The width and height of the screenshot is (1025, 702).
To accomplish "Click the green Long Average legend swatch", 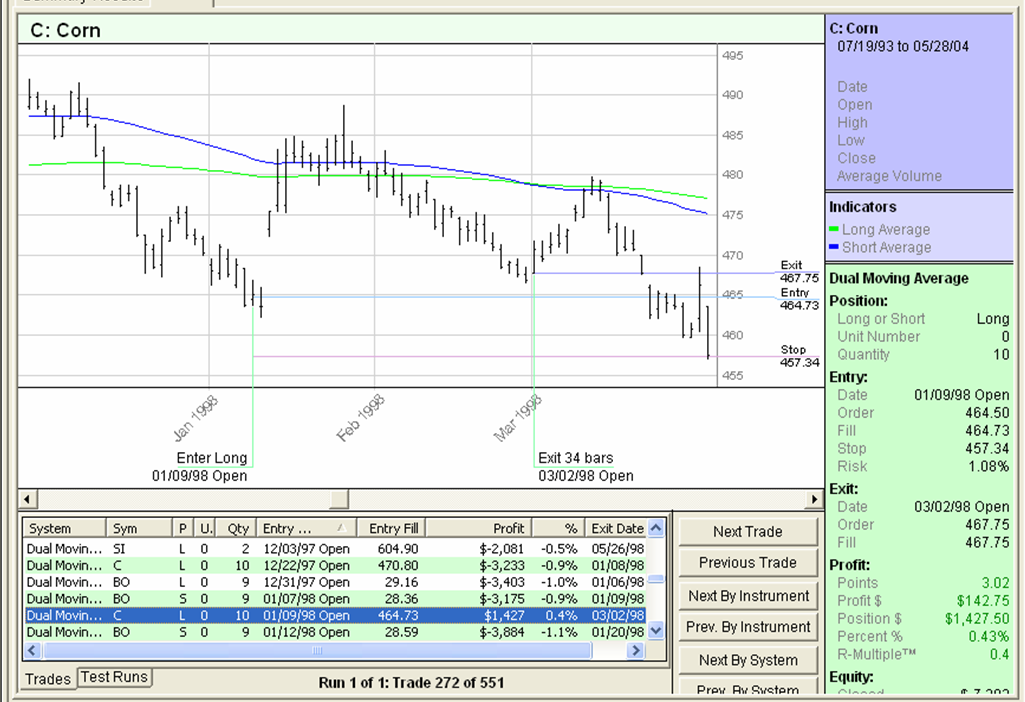I will (x=834, y=230).
